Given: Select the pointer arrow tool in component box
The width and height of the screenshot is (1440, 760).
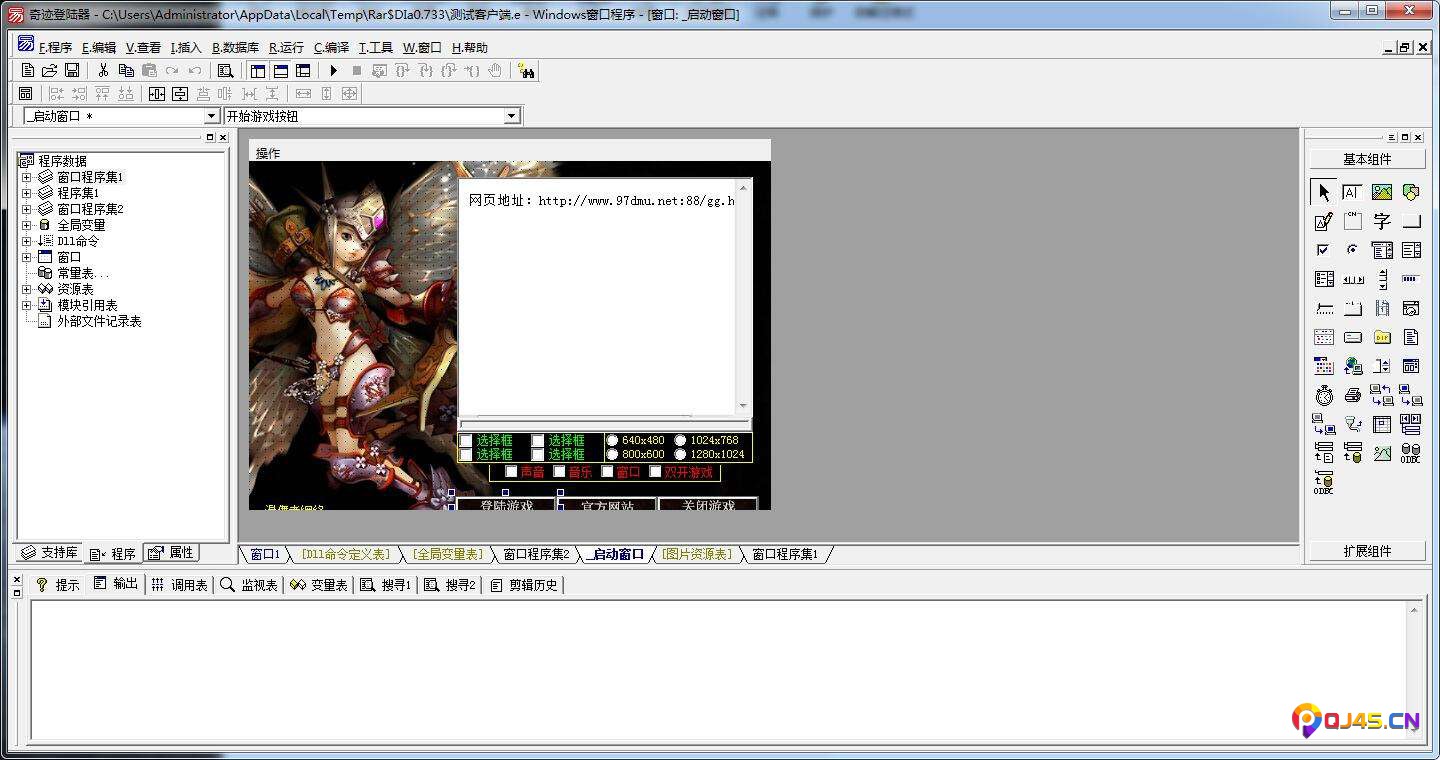Looking at the screenshot, I should pyautogui.click(x=1324, y=192).
